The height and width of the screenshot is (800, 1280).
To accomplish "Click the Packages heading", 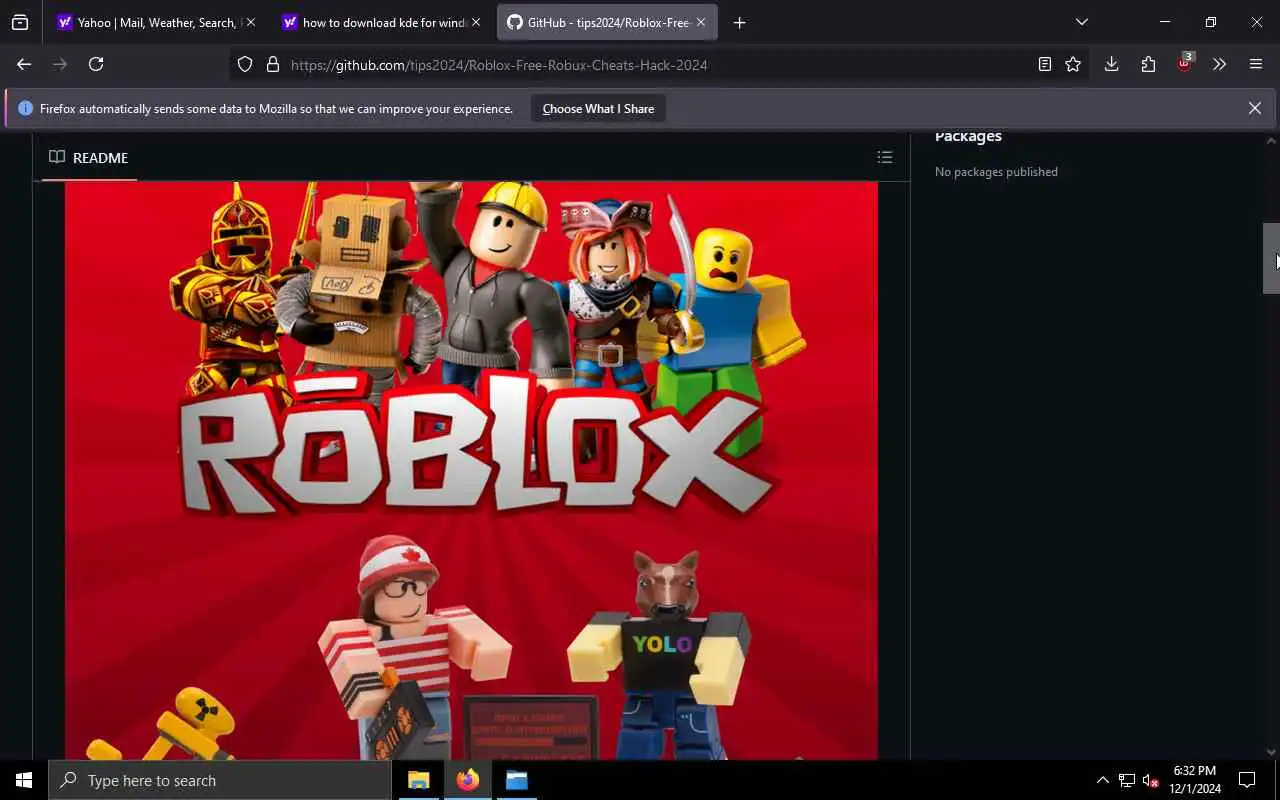I will 968,136.
